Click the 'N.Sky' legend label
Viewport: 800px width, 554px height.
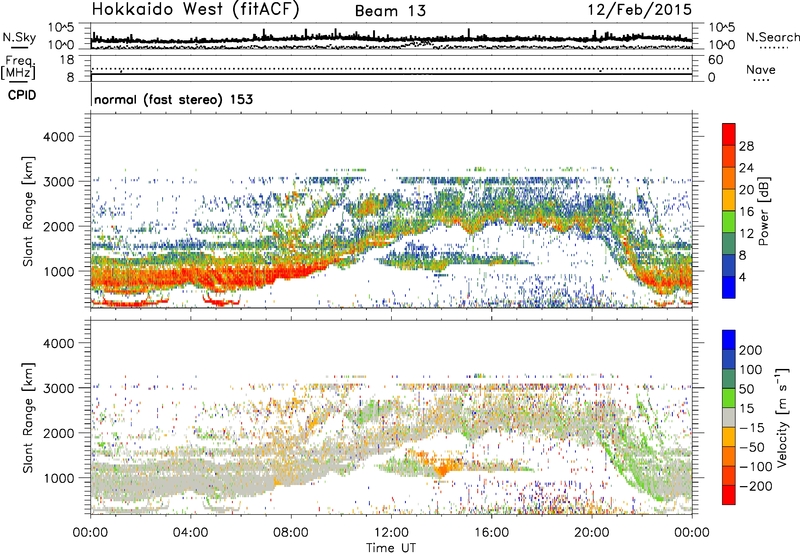point(19,37)
